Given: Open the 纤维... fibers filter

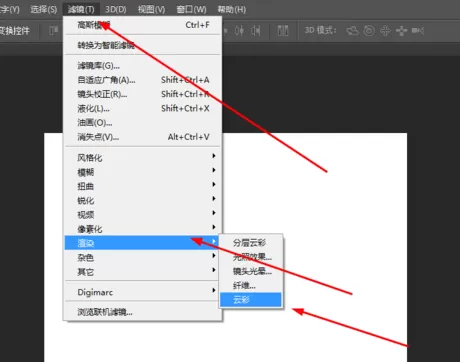Looking at the screenshot, I should (251, 286).
